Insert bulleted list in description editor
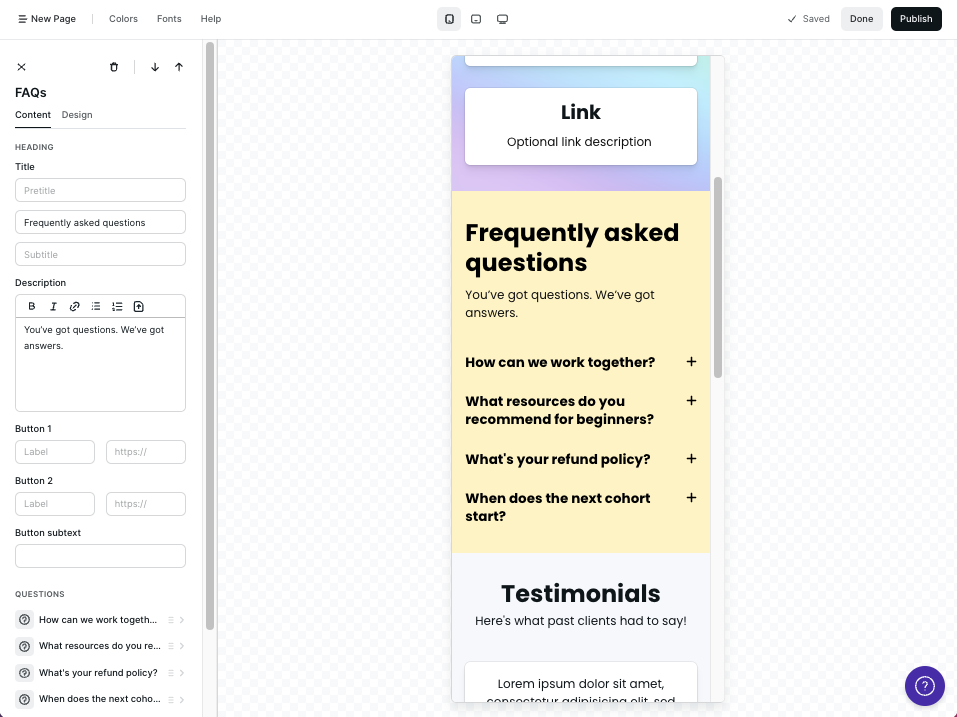The image size is (957, 717). coord(96,306)
